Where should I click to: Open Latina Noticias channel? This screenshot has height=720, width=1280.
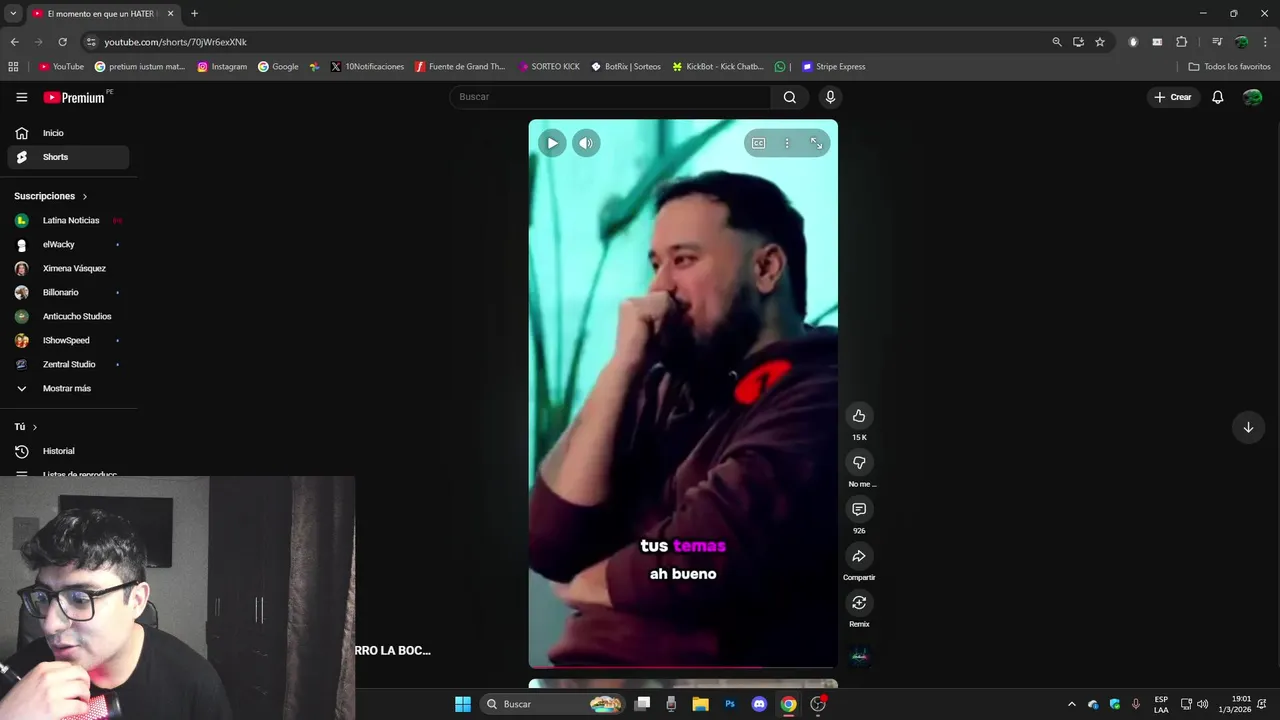tap(68, 220)
